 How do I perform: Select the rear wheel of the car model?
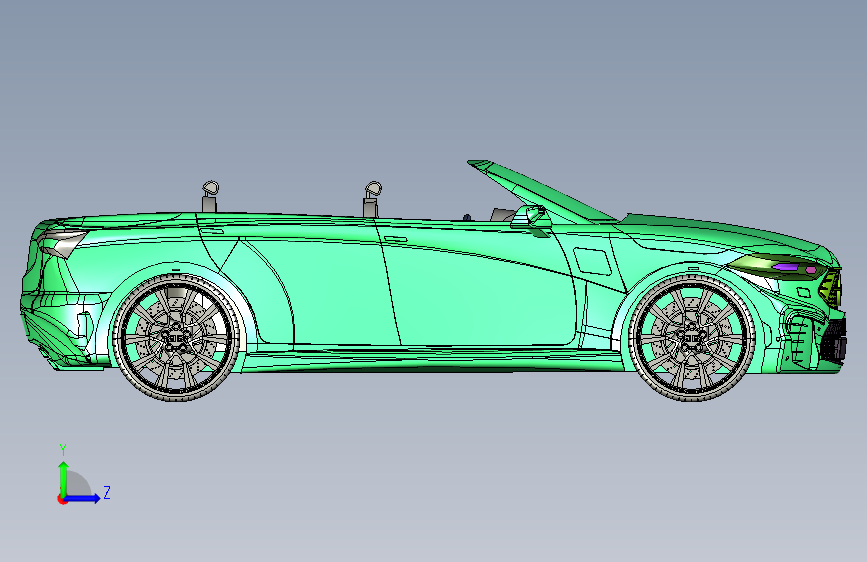point(177,337)
